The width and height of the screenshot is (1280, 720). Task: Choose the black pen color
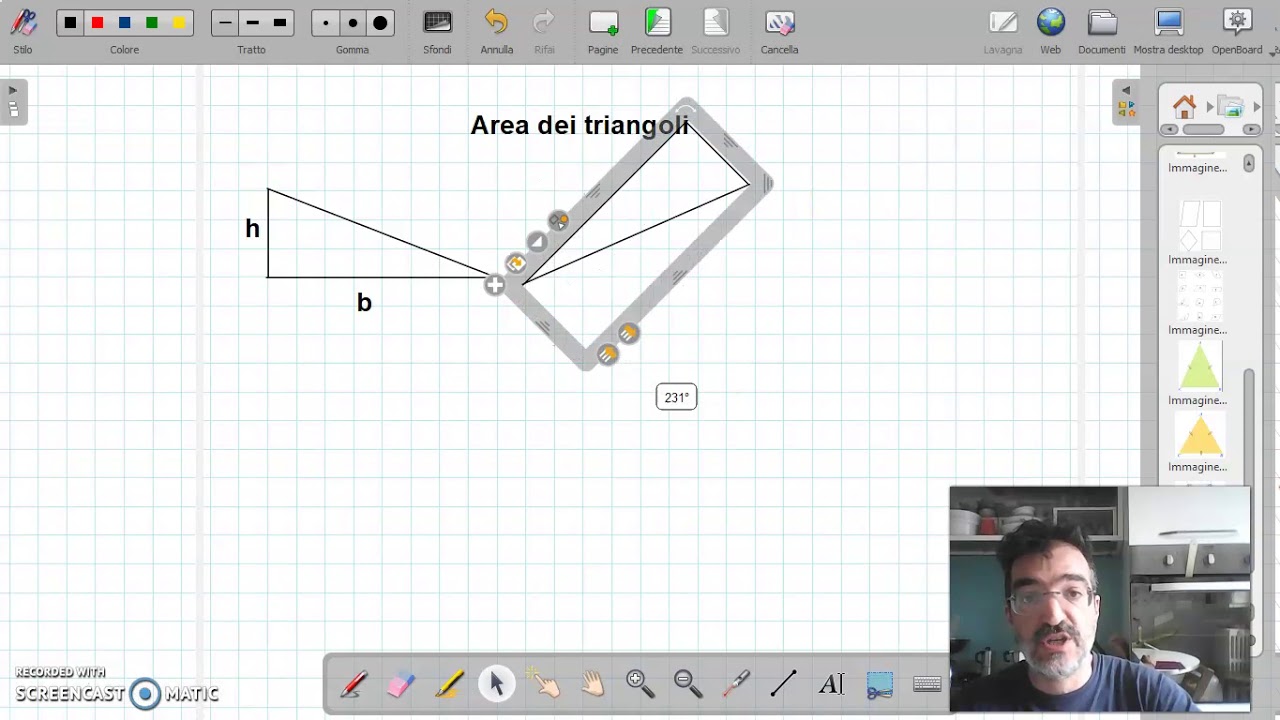[x=70, y=23]
